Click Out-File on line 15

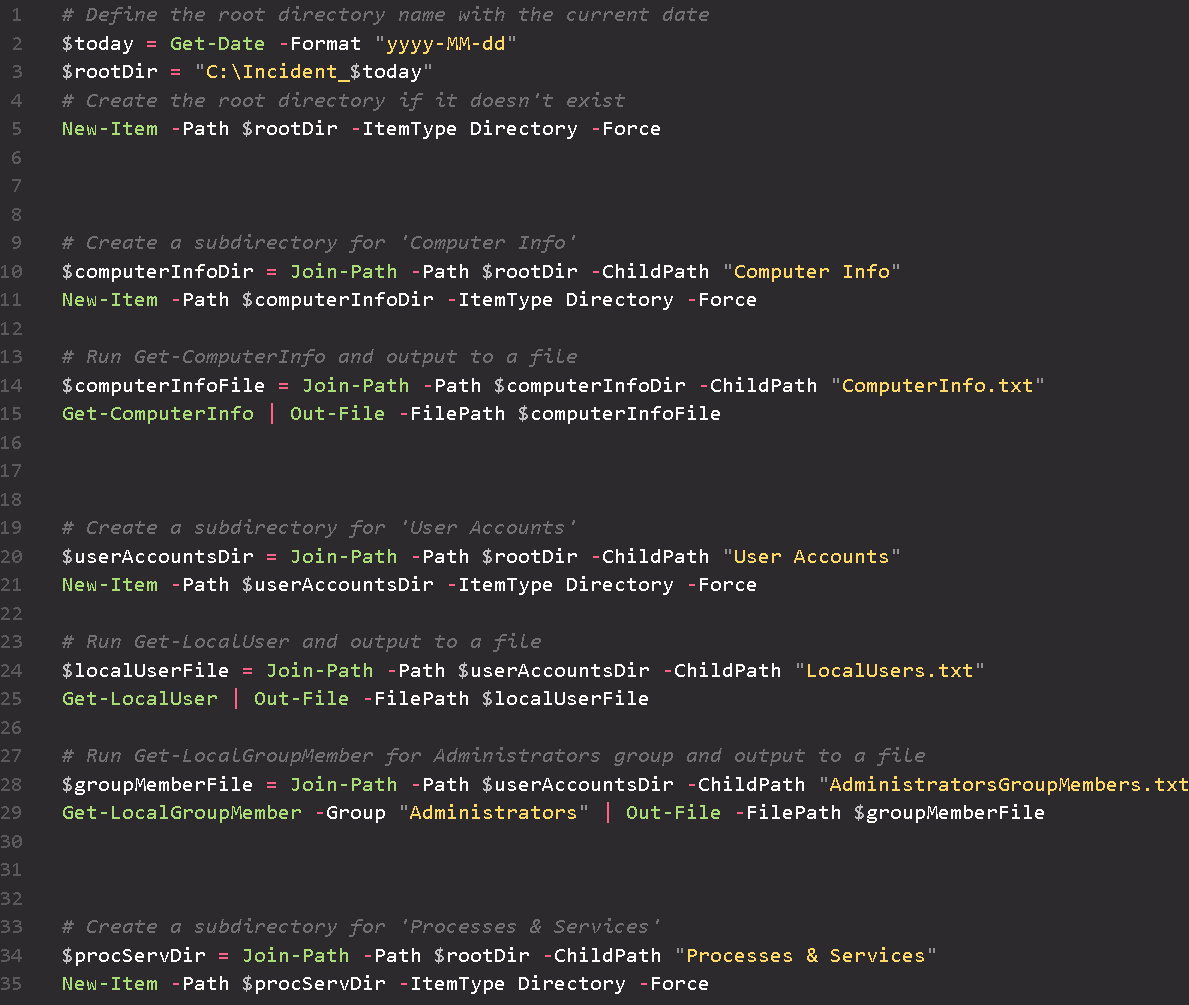pyautogui.click(x=337, y=414)
